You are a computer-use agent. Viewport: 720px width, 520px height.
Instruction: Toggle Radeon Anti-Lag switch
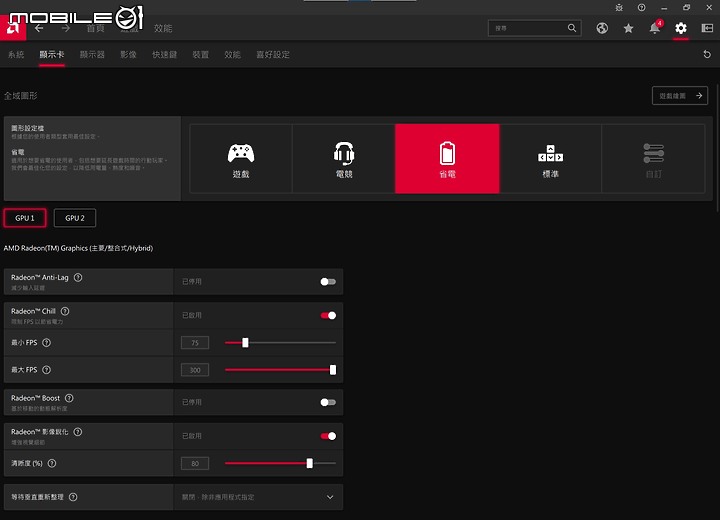pyautogui.click(x=328, y=282)
